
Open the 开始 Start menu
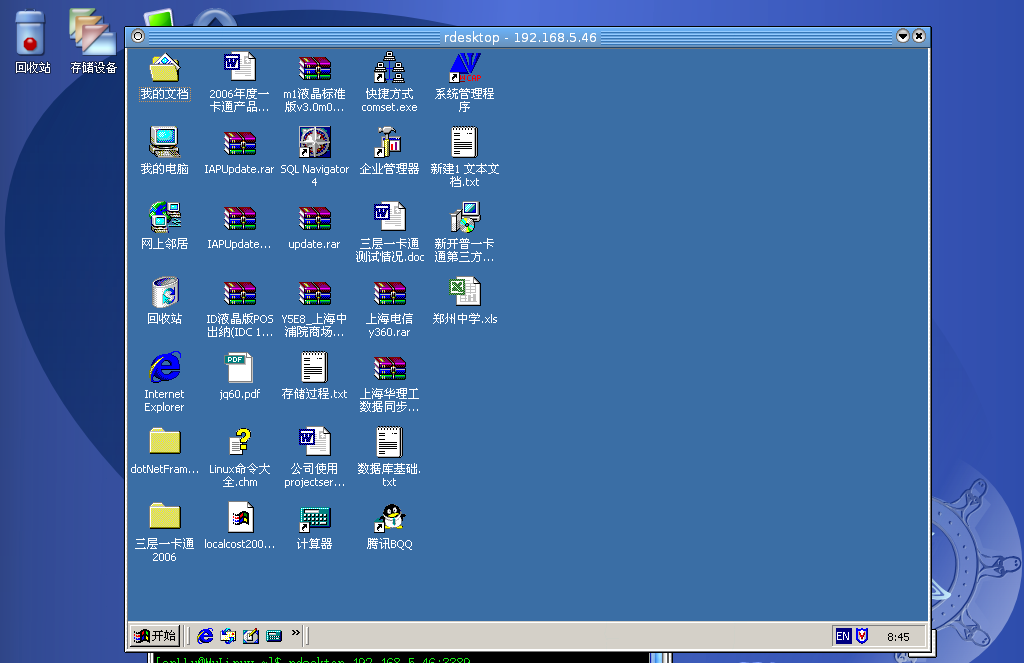(x=153, y=635)
